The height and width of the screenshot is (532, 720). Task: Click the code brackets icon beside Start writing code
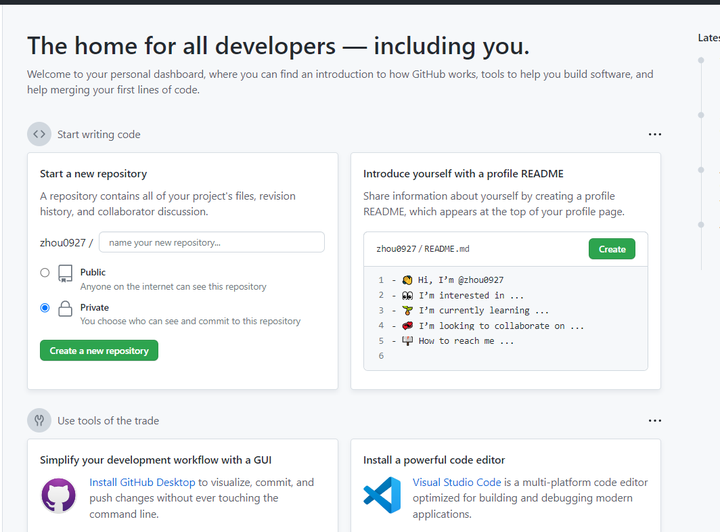[x=39, y=134]
